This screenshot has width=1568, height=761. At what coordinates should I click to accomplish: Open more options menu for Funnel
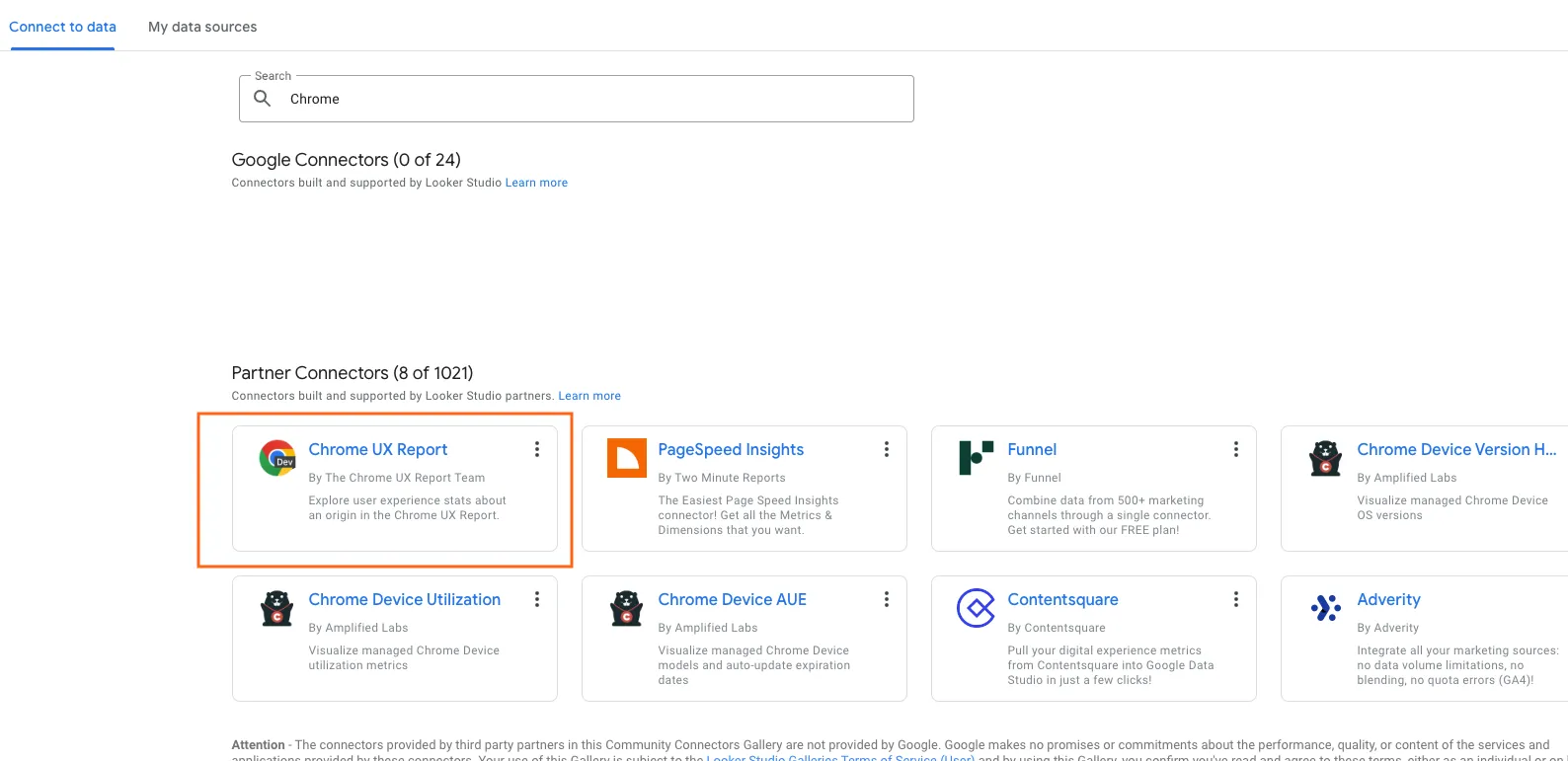tap(1236, 449)
